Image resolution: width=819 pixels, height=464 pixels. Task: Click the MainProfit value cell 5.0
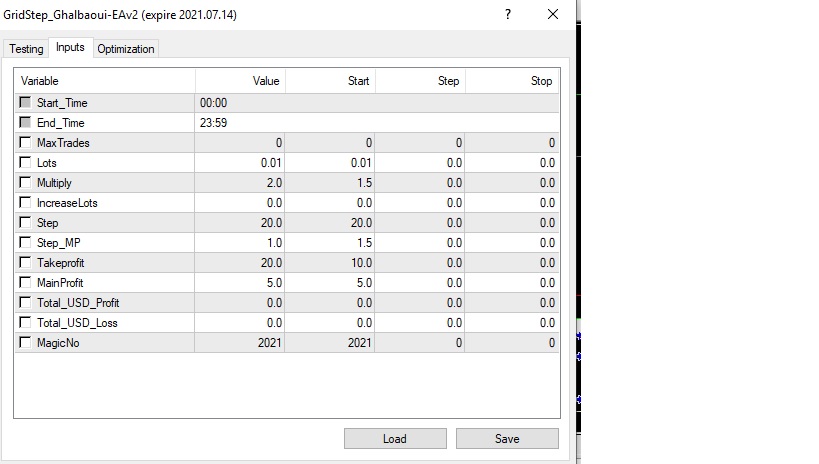pos(240,283)
